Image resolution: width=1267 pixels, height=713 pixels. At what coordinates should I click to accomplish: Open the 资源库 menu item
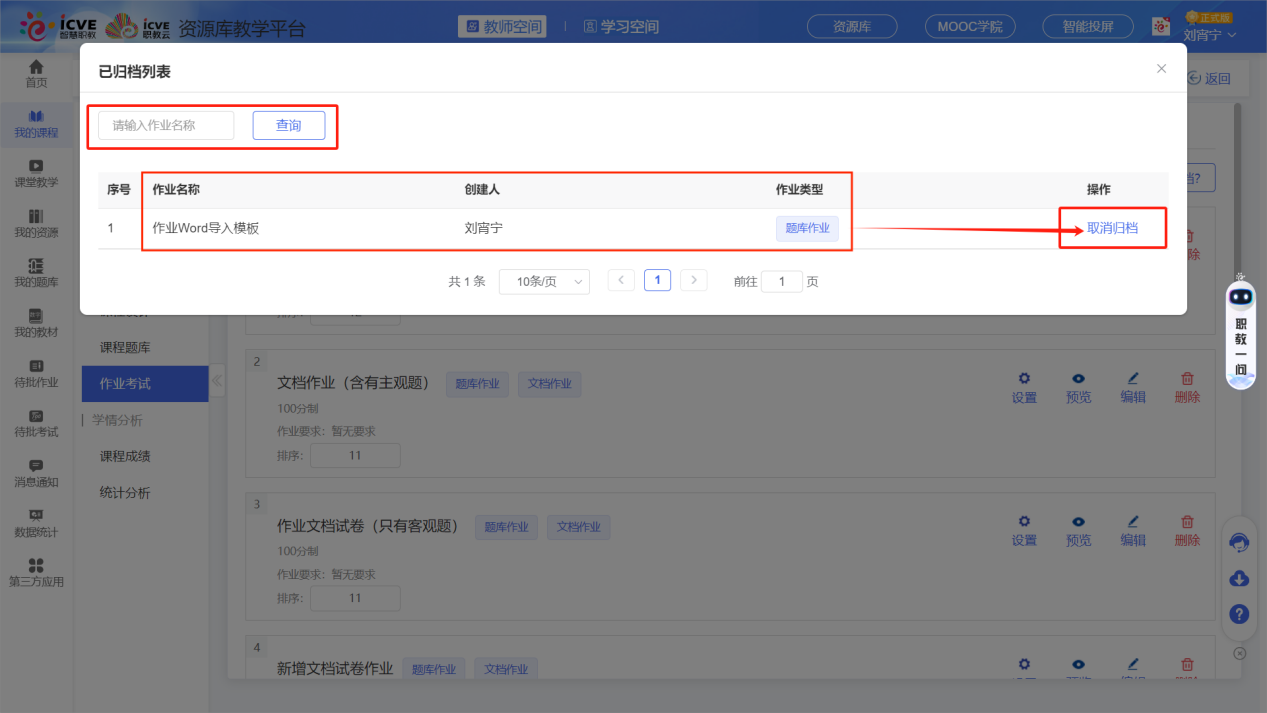[x=851, y=26]
